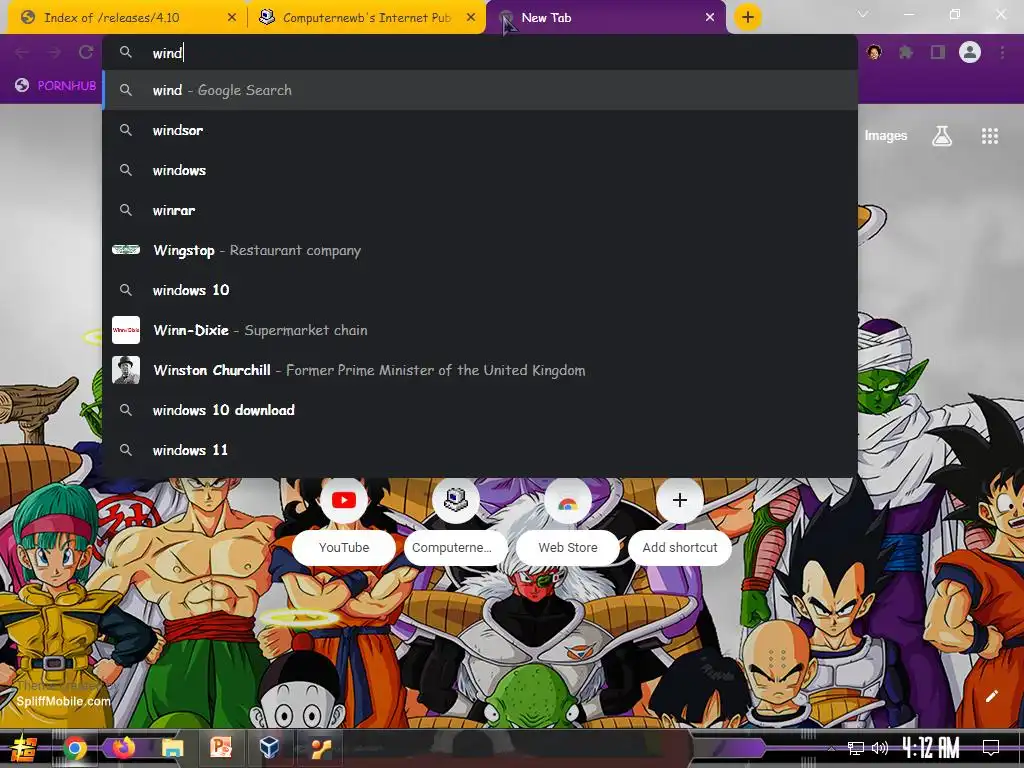This screenshot has height=768, width=1024.
Task: Reload the page
Action: 86,52
